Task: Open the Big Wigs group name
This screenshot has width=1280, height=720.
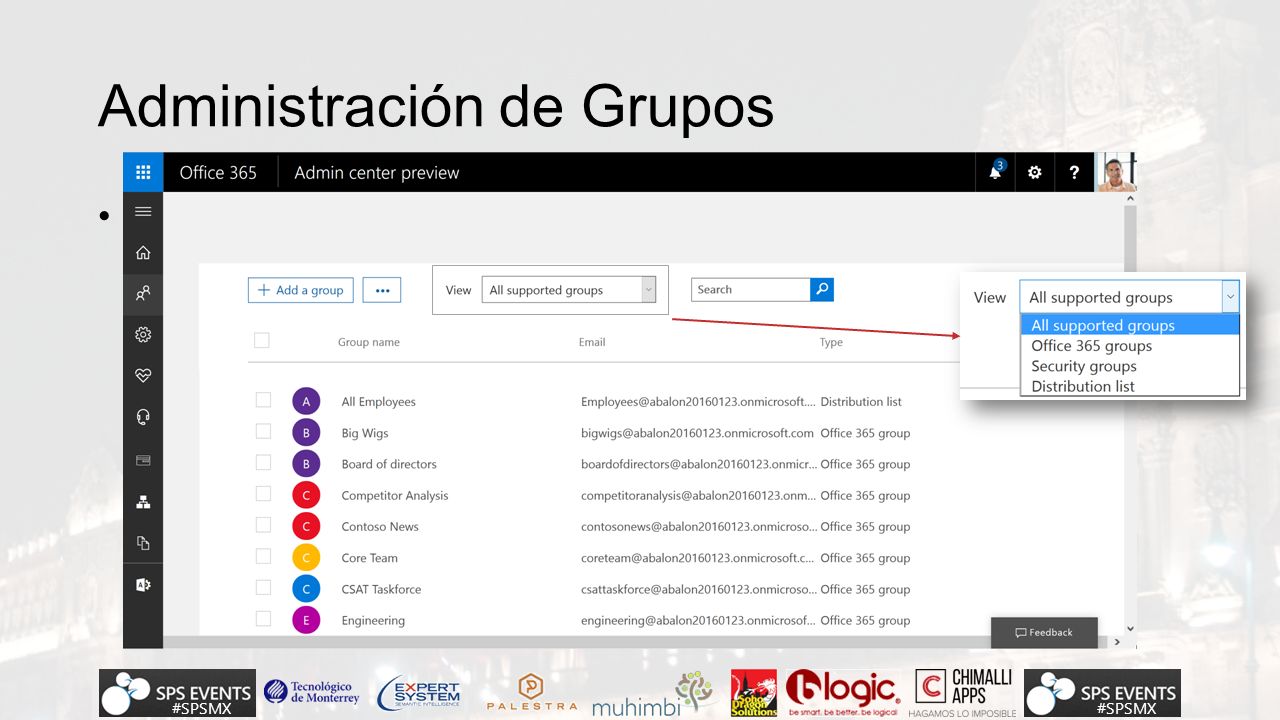Action: click(365, 433)
